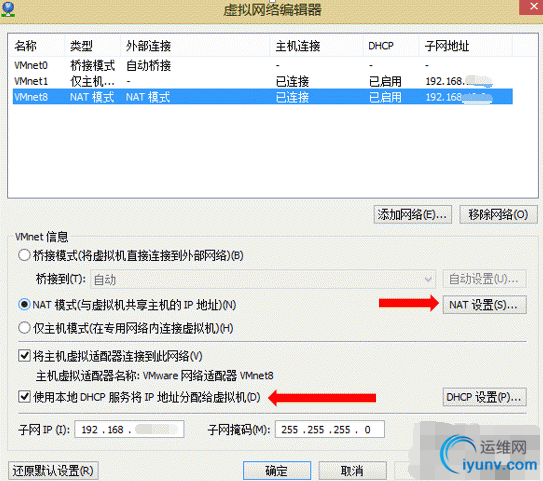The height and width of the screenshot is (481, 543).
Task: Click the 自动设置(U)... button
Action: [x=484, y=279]
